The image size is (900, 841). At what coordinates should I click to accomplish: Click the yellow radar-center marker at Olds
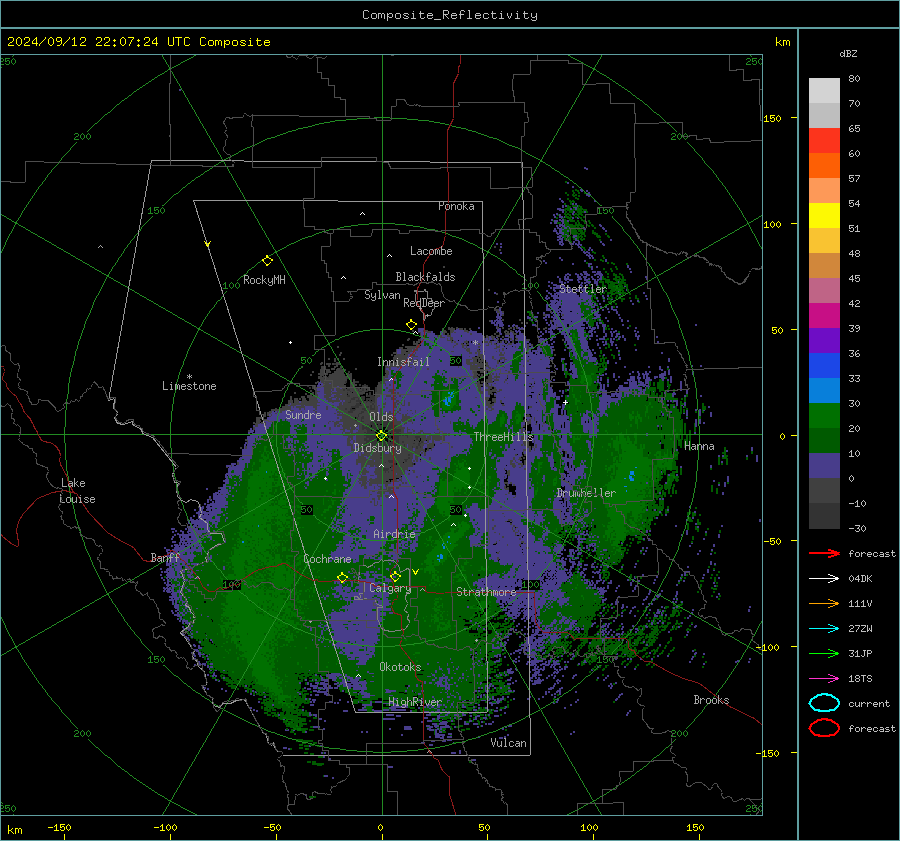click(381, 436)
